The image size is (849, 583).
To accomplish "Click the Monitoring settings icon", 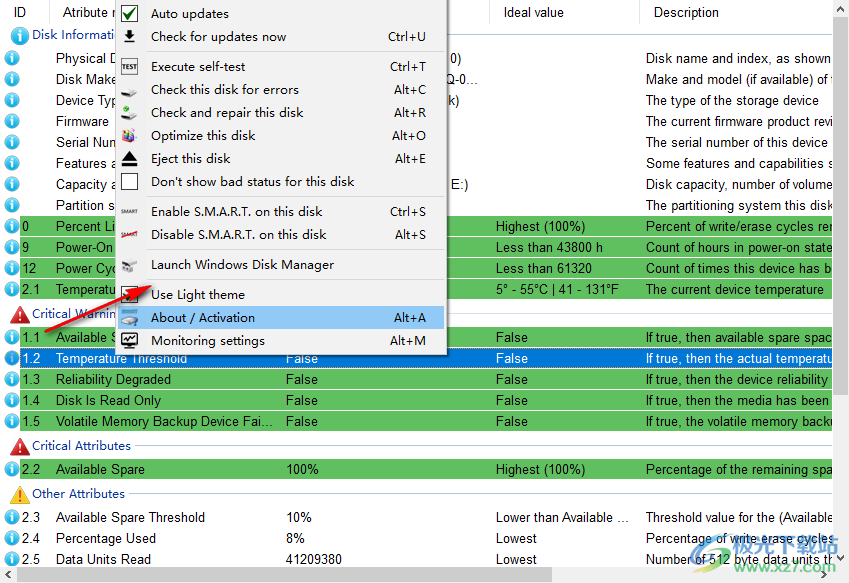I will pyautogui.click(x=129, y=341).
